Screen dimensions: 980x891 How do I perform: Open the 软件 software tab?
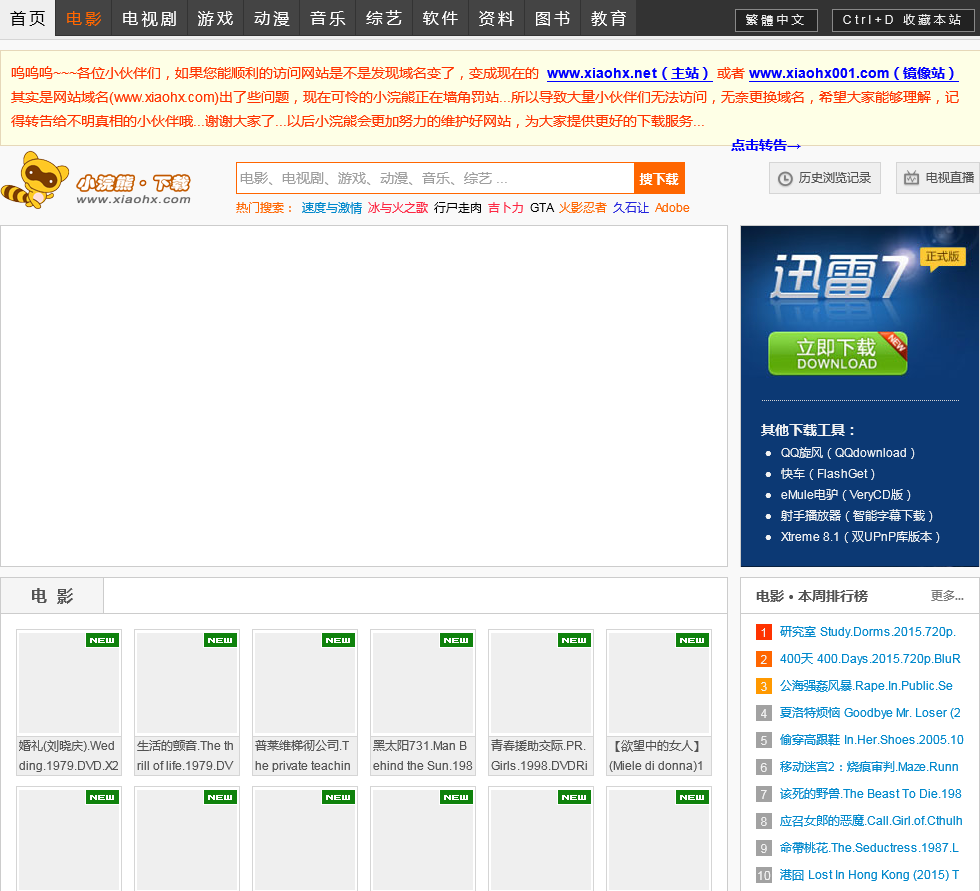pos(440,18)
